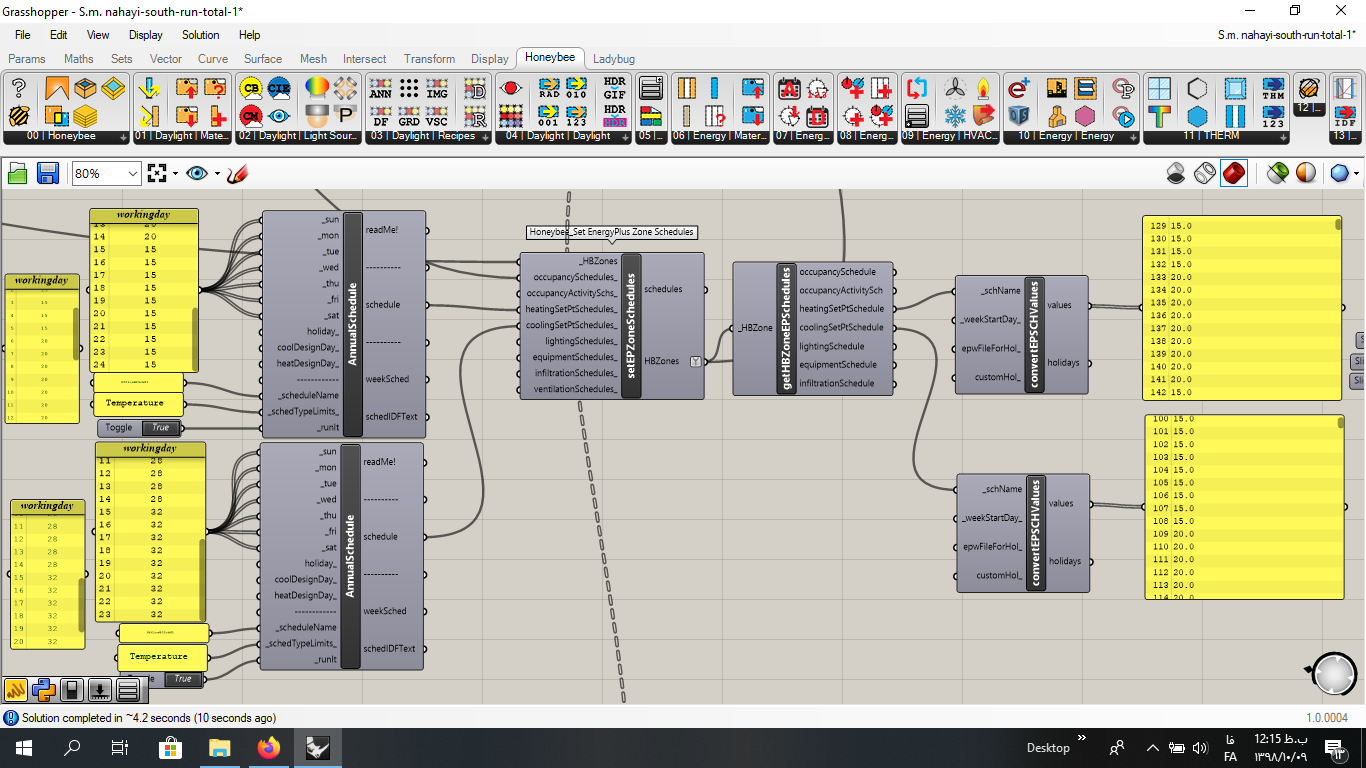The height and width of the screenshot is (768, 1366).
Task: Click the setEPZoneSchedules component
Action: pyautogui.click(x=612, y=326)
